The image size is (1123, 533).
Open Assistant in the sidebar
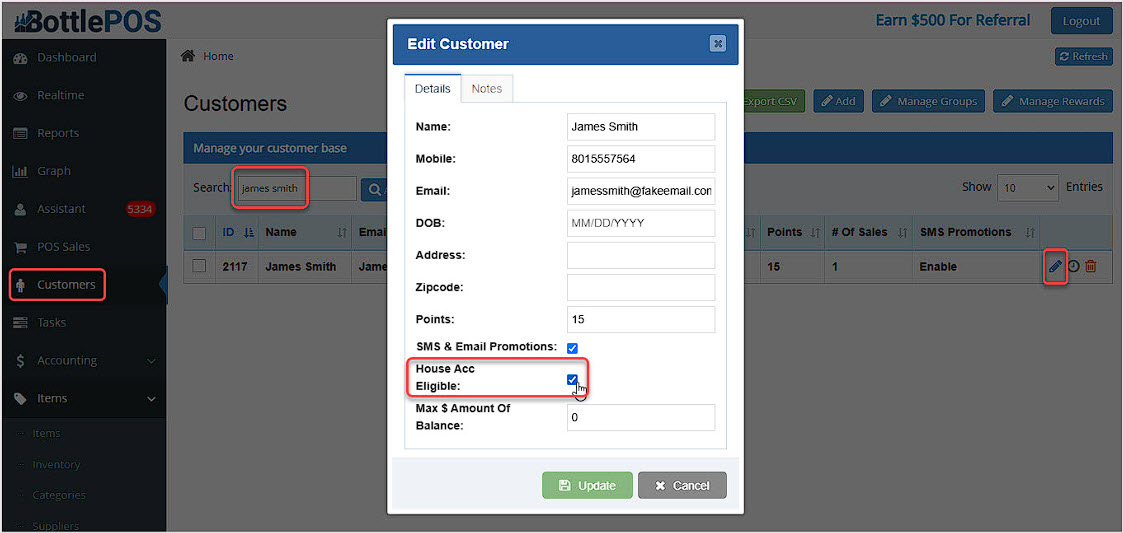[x=61, y=209]
